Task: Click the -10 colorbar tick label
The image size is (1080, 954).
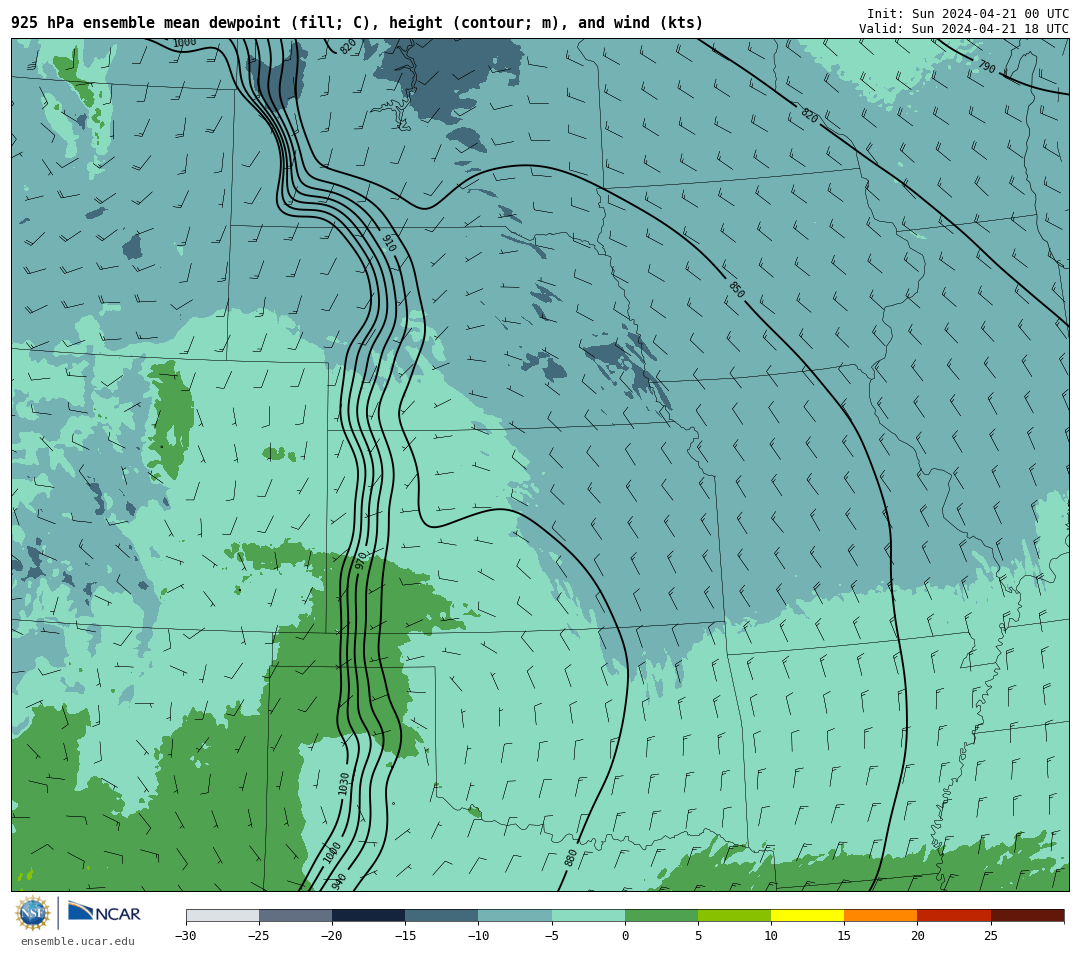Action: pyautogui.click(x=478, y=935)
